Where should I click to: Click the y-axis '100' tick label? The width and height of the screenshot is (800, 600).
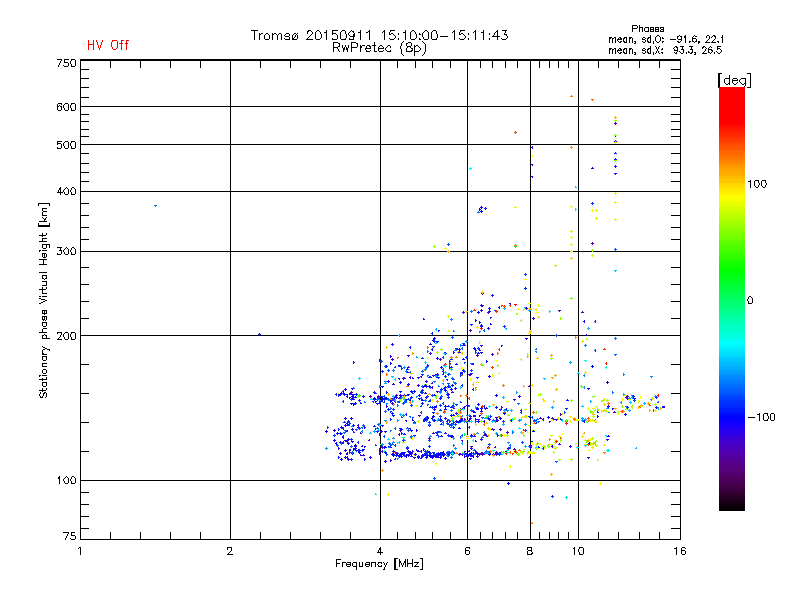point(66,480)
